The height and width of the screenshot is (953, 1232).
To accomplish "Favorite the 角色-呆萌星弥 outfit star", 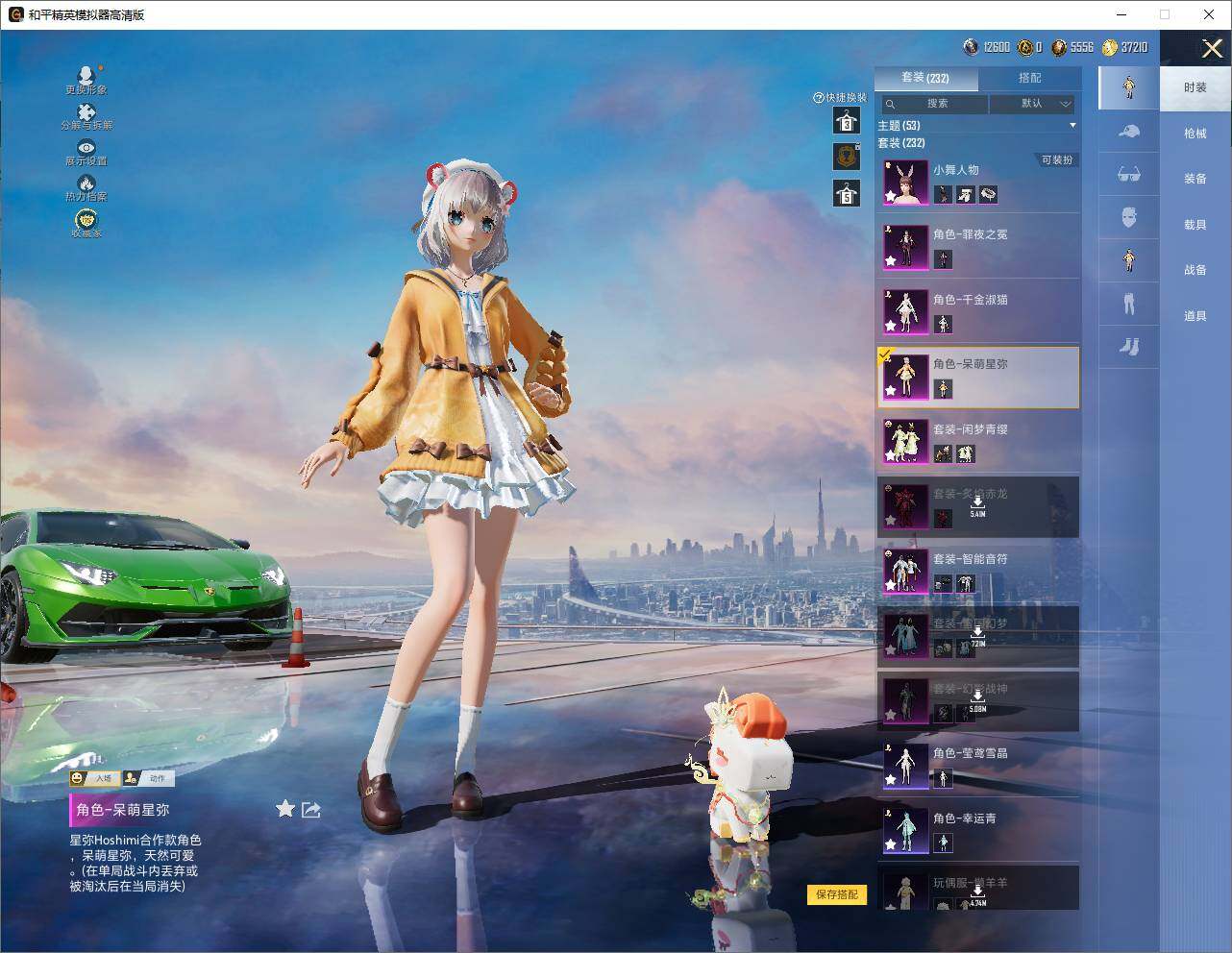I will pyautogui.click(x=285, y=809).
